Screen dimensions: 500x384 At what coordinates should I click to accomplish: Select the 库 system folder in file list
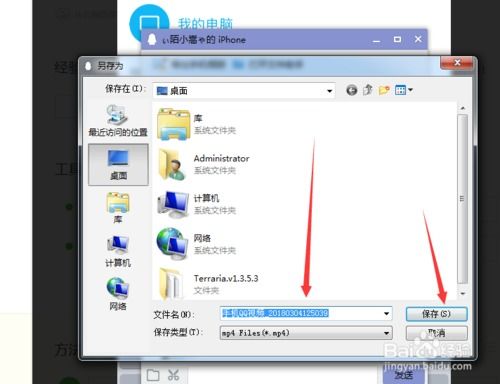pyautogui.click(x=197, y=124)
